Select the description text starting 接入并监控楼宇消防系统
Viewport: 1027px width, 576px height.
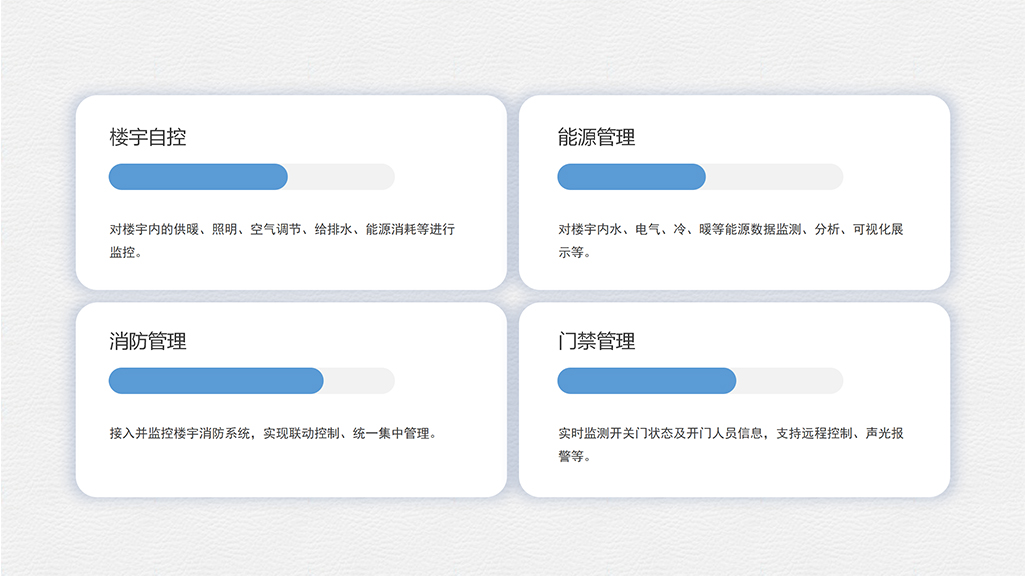coord(273,434)
